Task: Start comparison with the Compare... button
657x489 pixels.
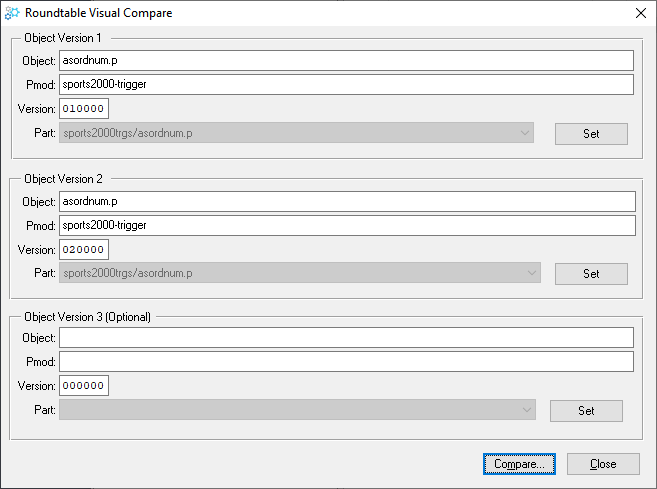Action: click(519, 464)
